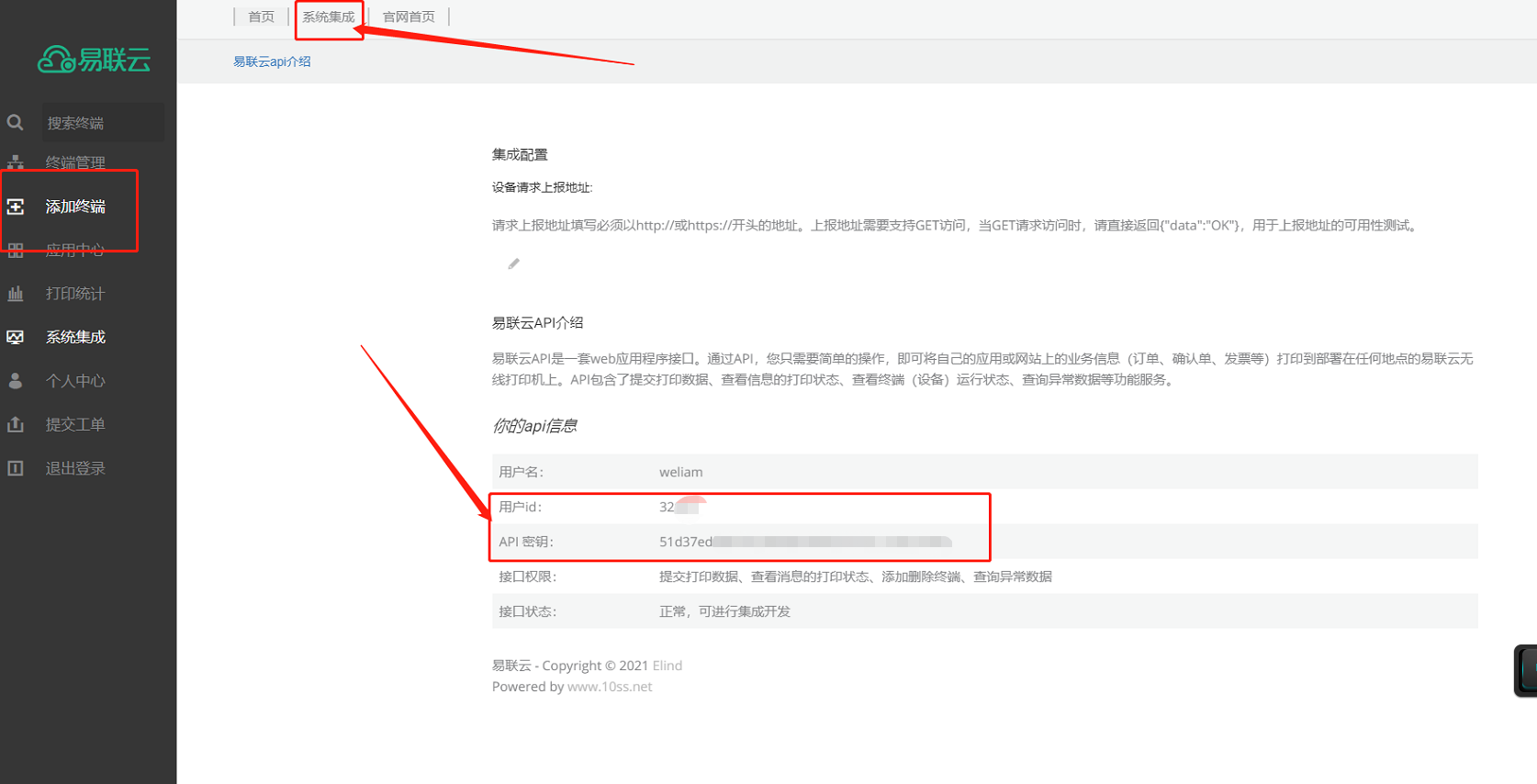Click the 添加终端 plus icon
Image resolution: width=1537 pixels, height=784 pixels.
(16, 207)
